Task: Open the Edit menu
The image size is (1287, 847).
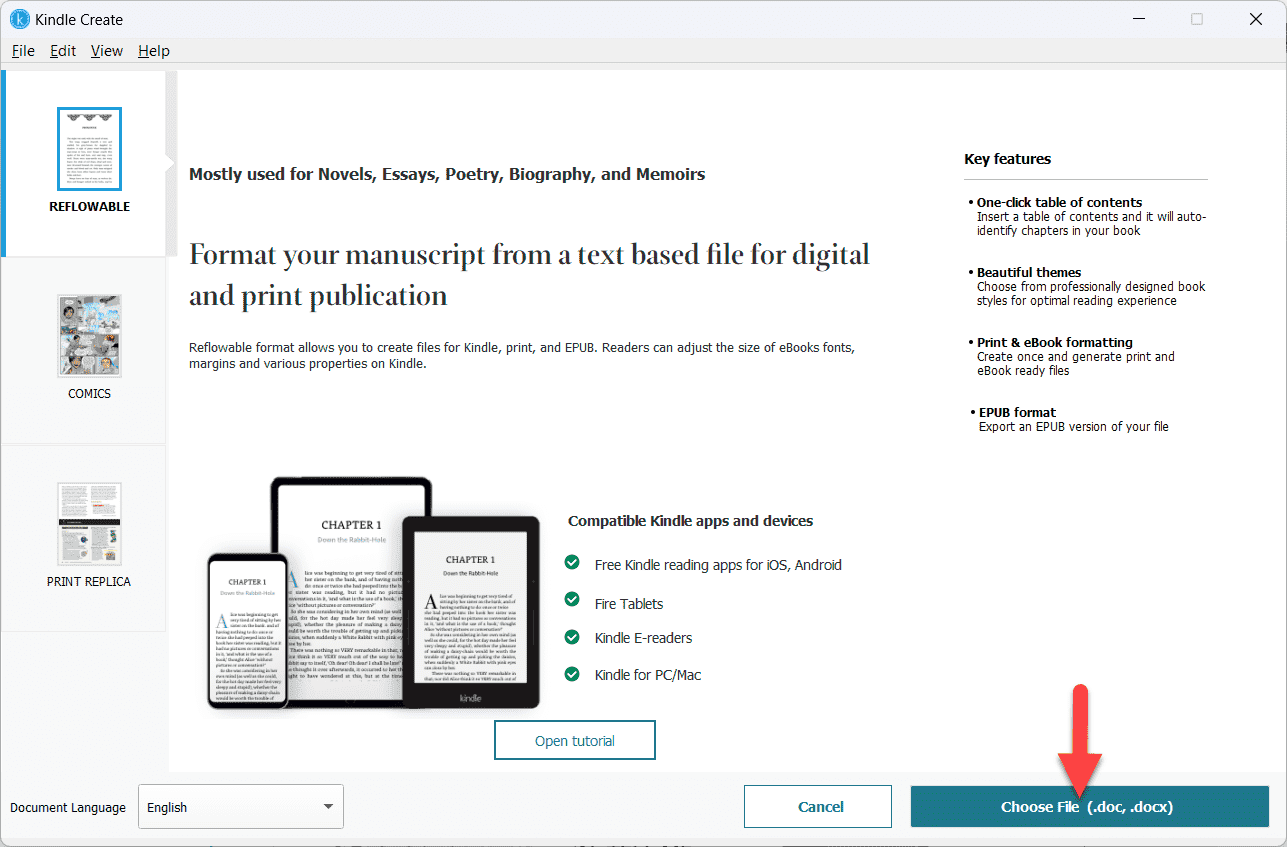Action: point(63,51)
